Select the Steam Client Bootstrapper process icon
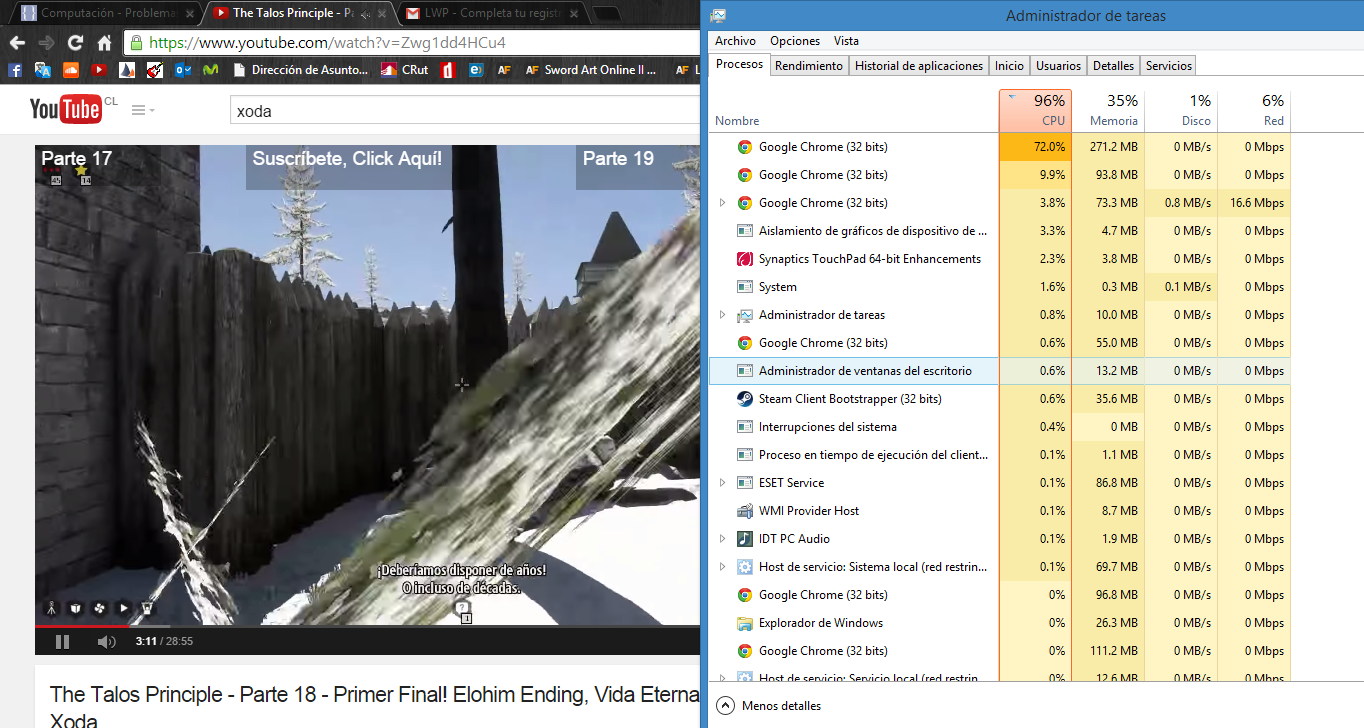The height and width of the screenshot is (728, 1364). (744, 399)
